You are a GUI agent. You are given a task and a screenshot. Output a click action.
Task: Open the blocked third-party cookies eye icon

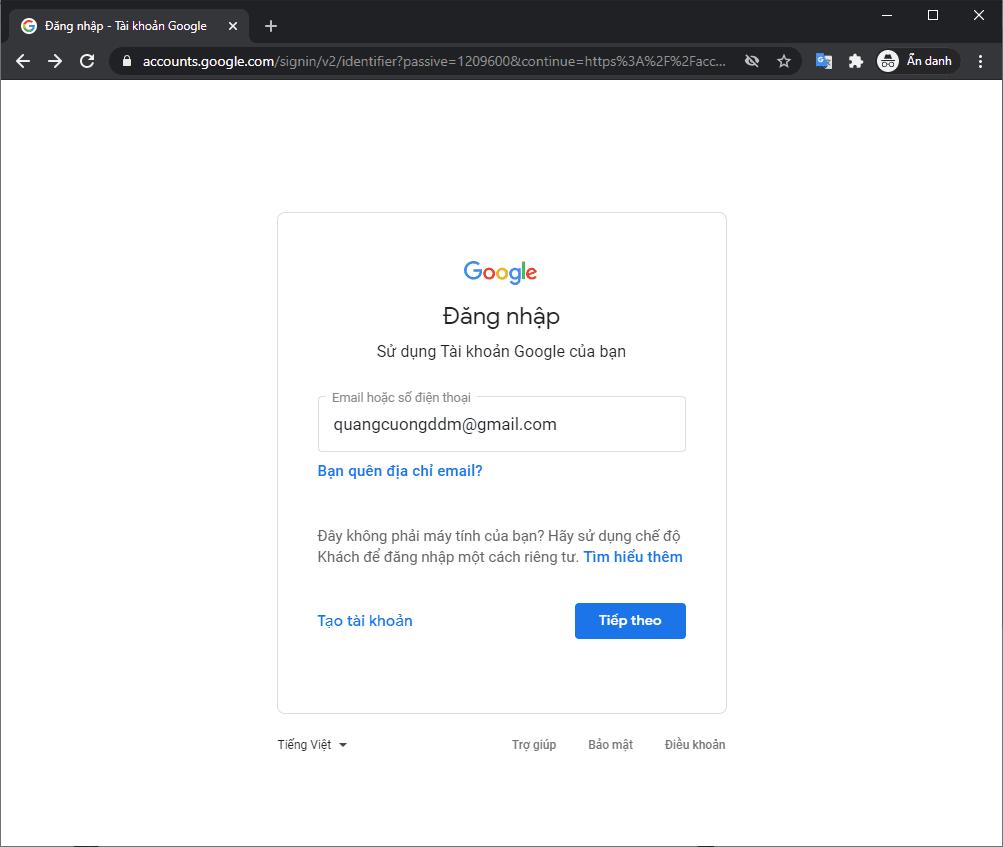coord(752,61)
